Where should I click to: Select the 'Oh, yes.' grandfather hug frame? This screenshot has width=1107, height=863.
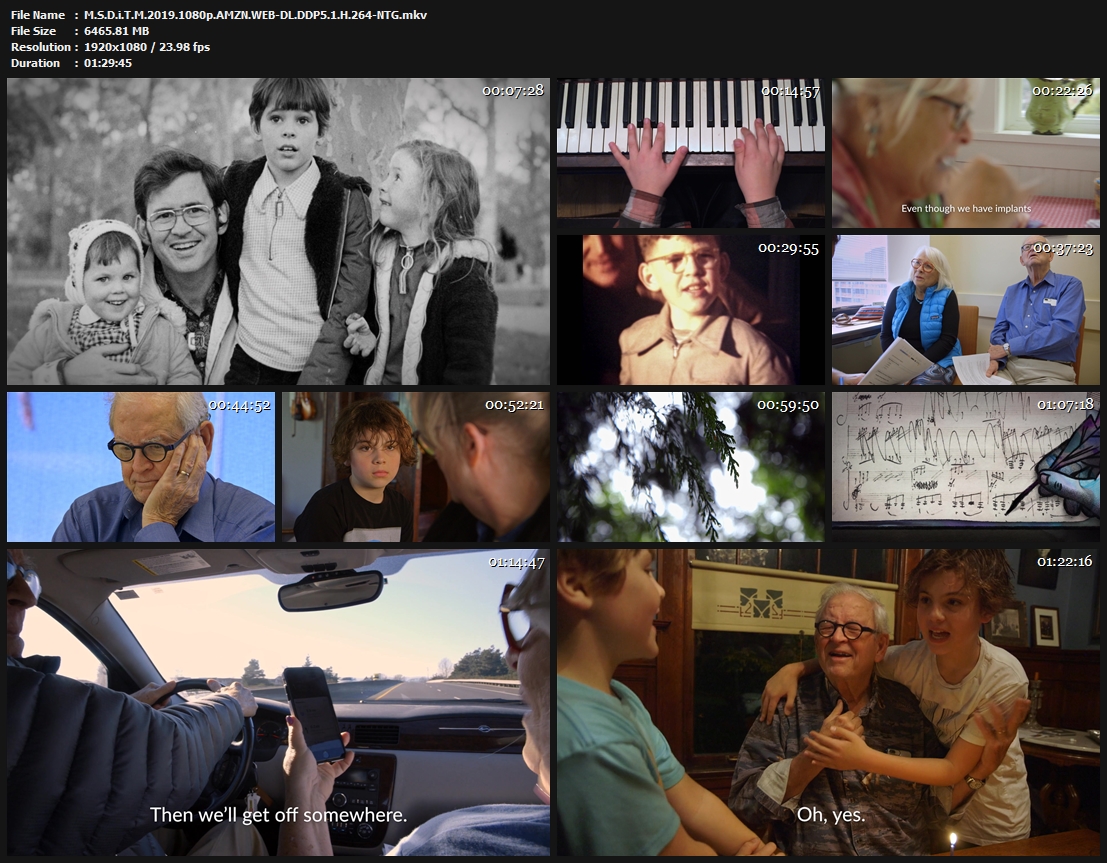(828, 702)
